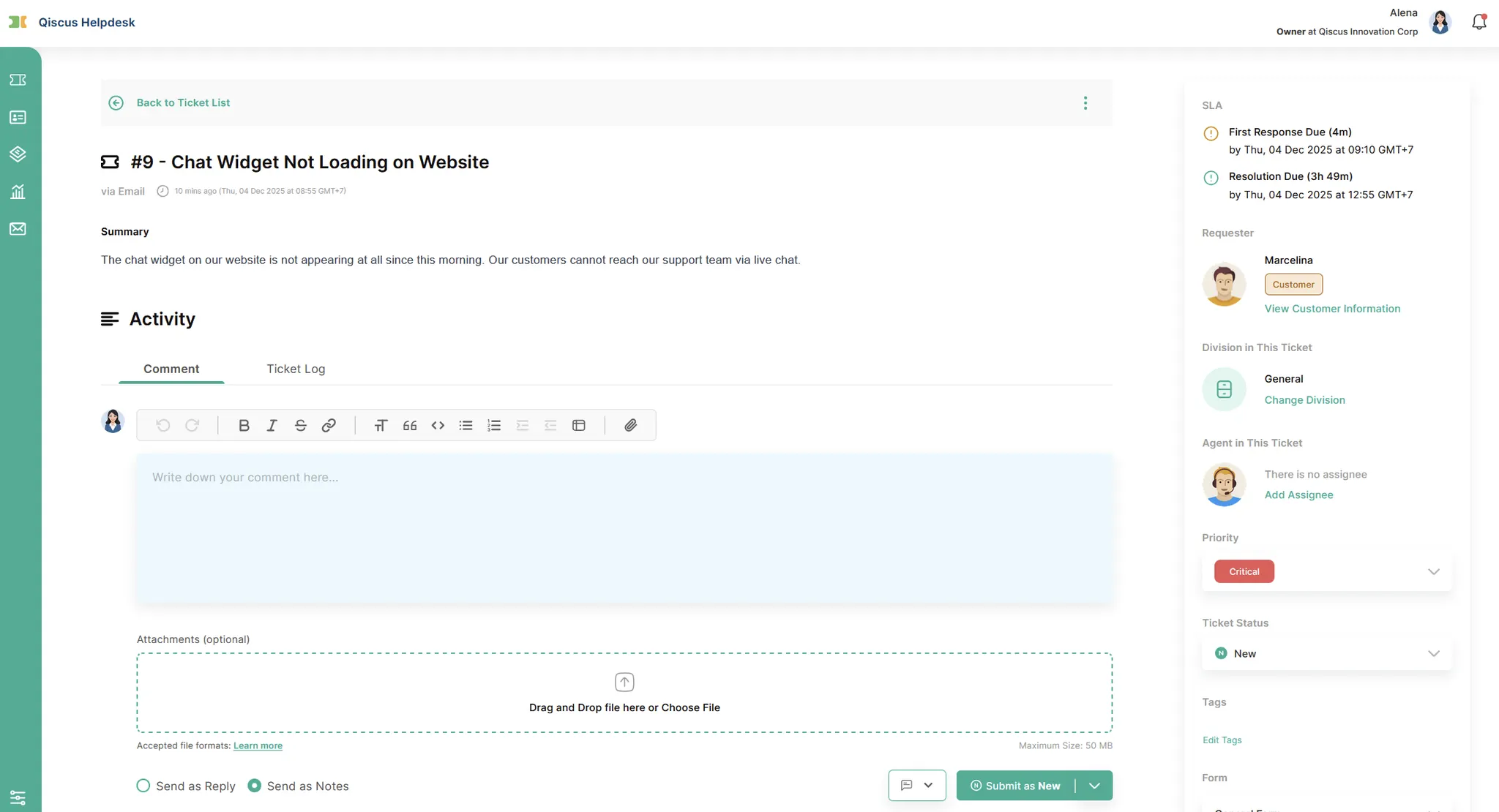
Task: Click the Add Assignee link
Action: 1298,495
